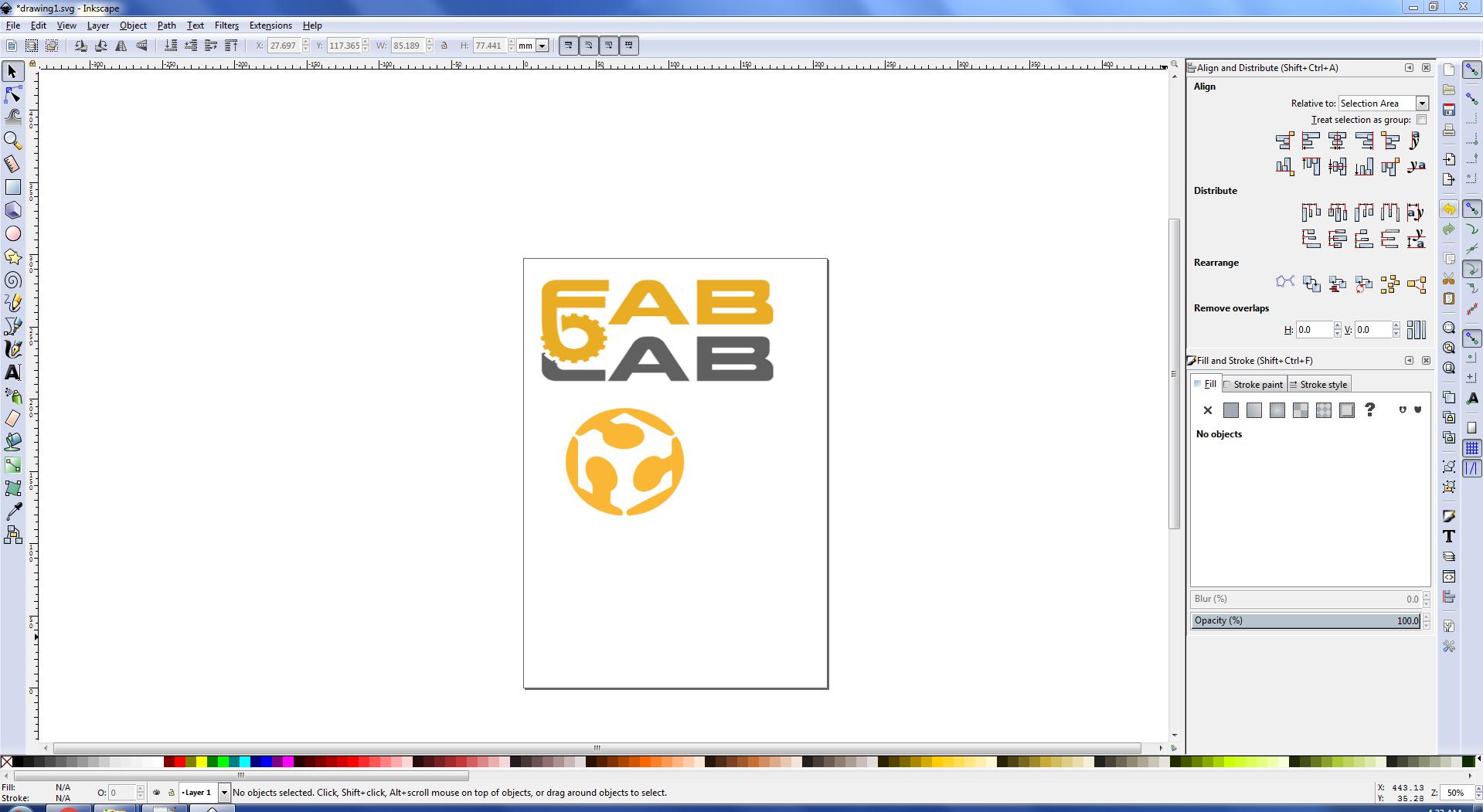
Task: Choose the Calligraphy tool
Action: pos(13,349)
